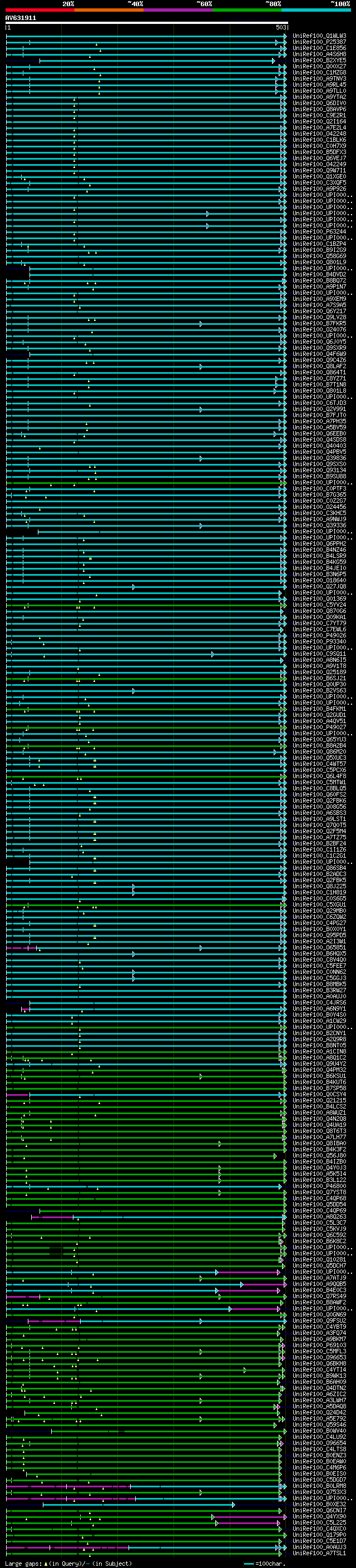Click the label UniRef100_A8N6I5

pos(319,660)
